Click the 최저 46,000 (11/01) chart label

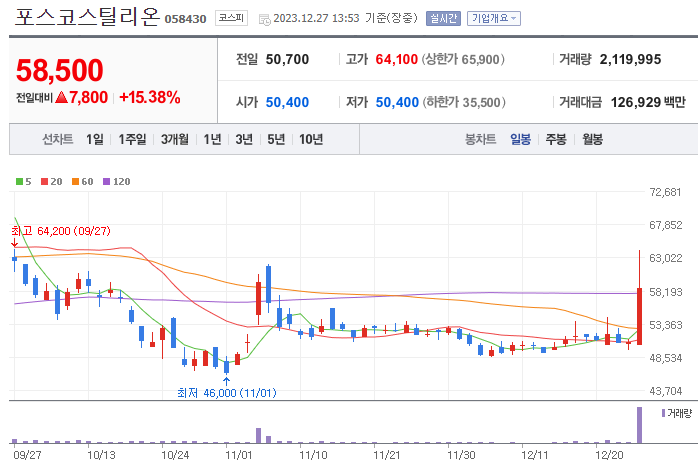(227, 393)
